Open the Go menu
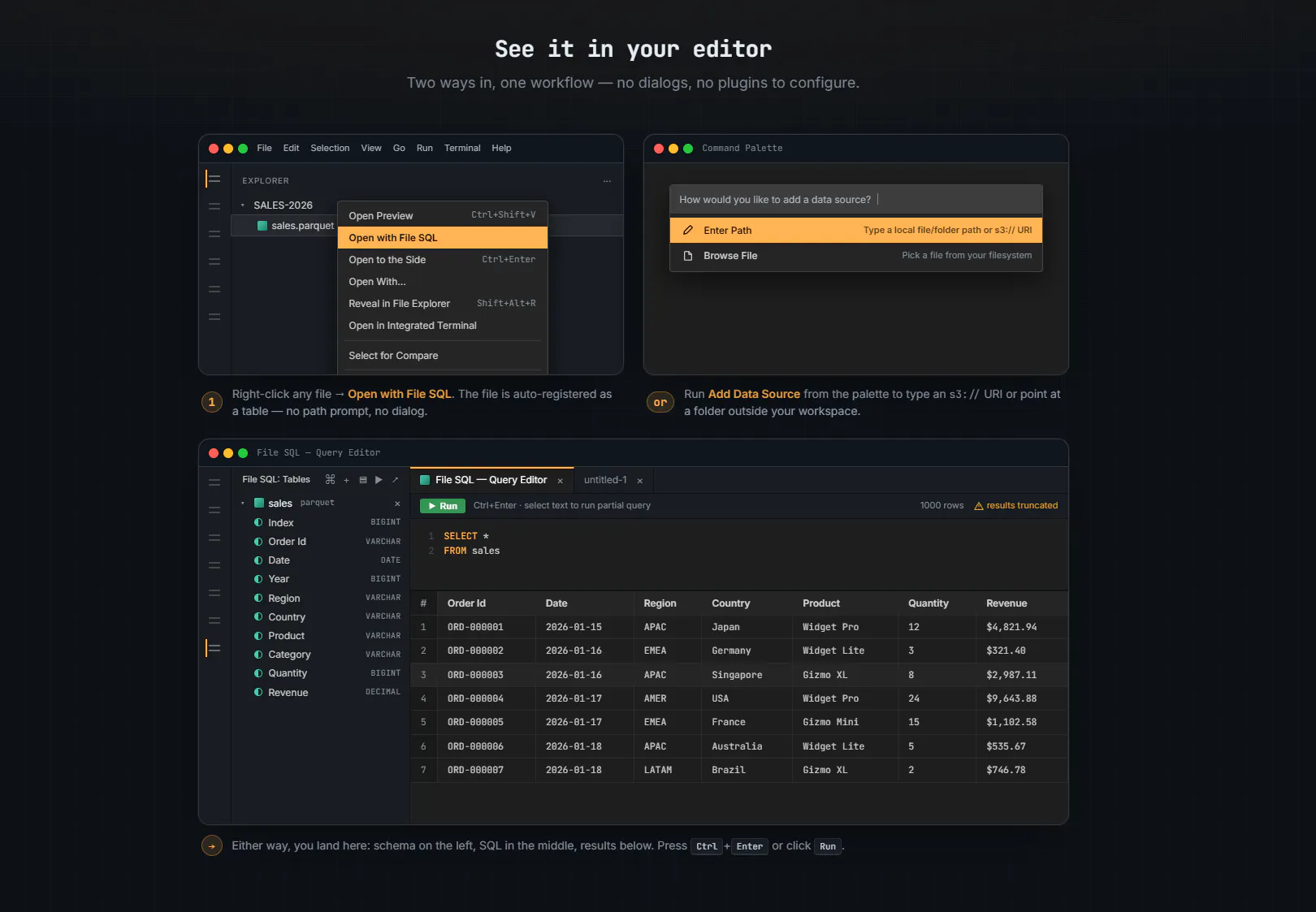The height and width of the screenshot is (912, 1316). [399, 149]
